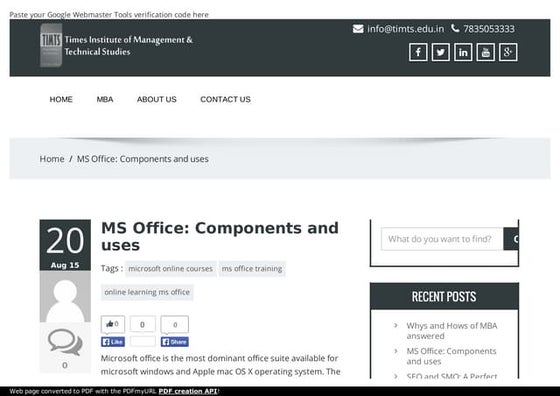Image resolution: width=560 pixels, height=396 pixels.
Task: Open the LinkedIn social icon
Action: pos(463,52)
